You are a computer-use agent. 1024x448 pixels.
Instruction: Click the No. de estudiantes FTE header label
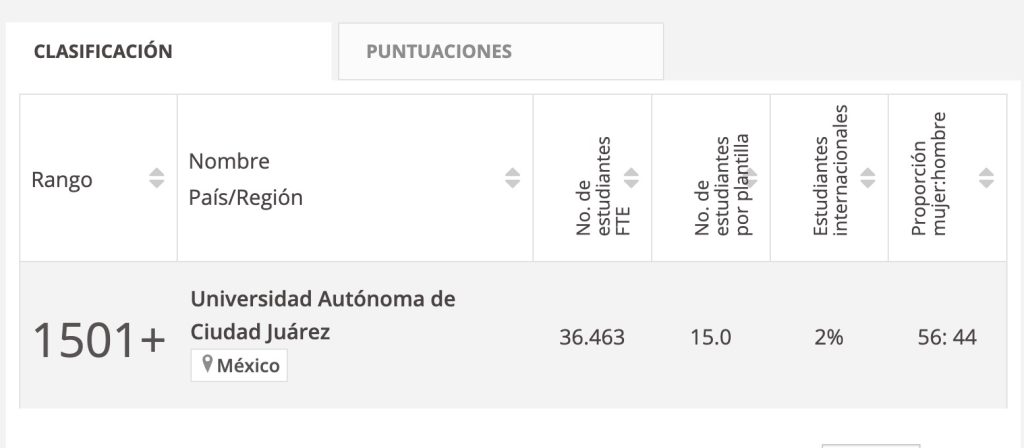pos(594,186)
